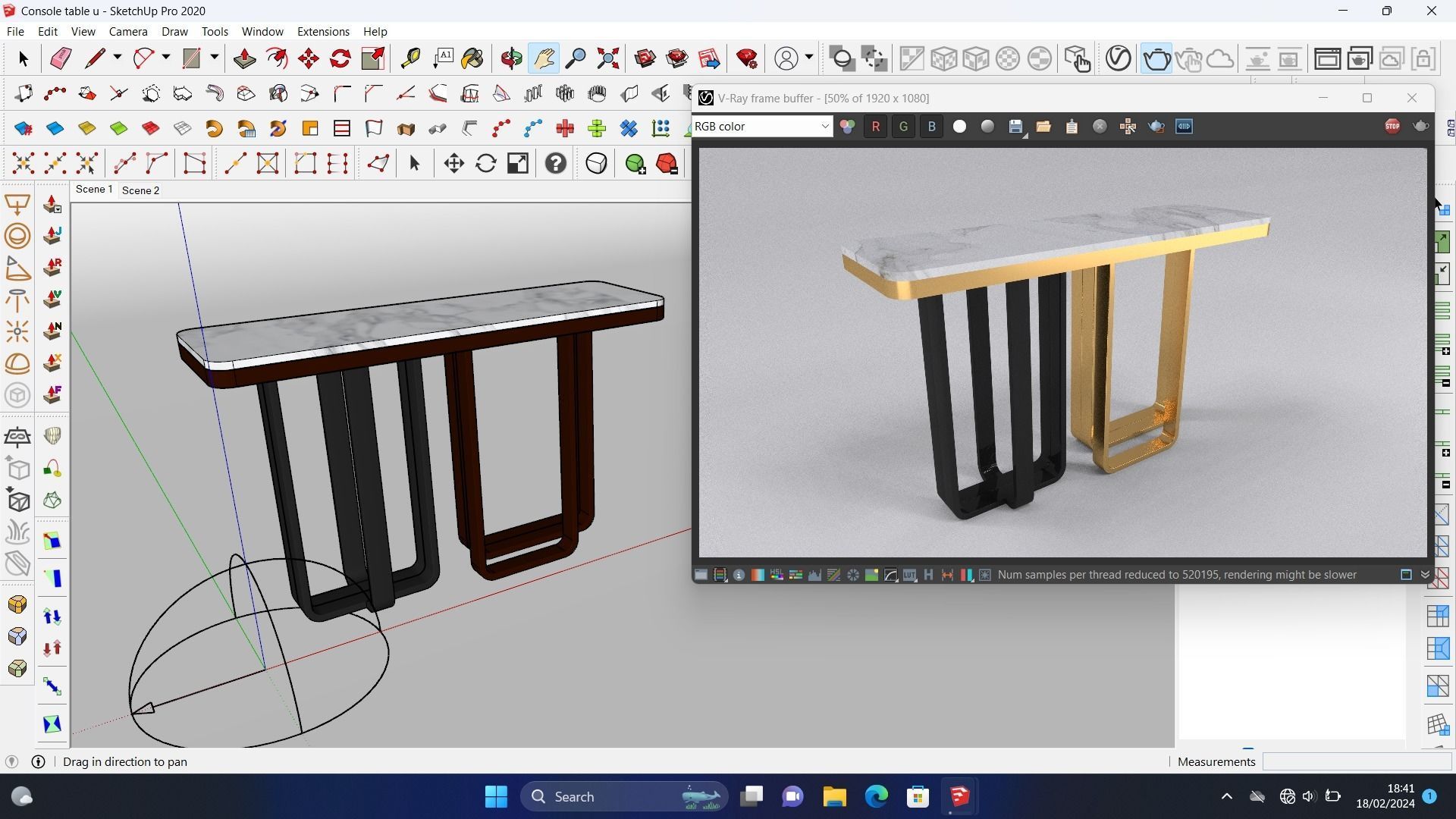Select the arrow Select tool in main toolbar
The height and width of the screenshot is (819, 1456).
23,58
